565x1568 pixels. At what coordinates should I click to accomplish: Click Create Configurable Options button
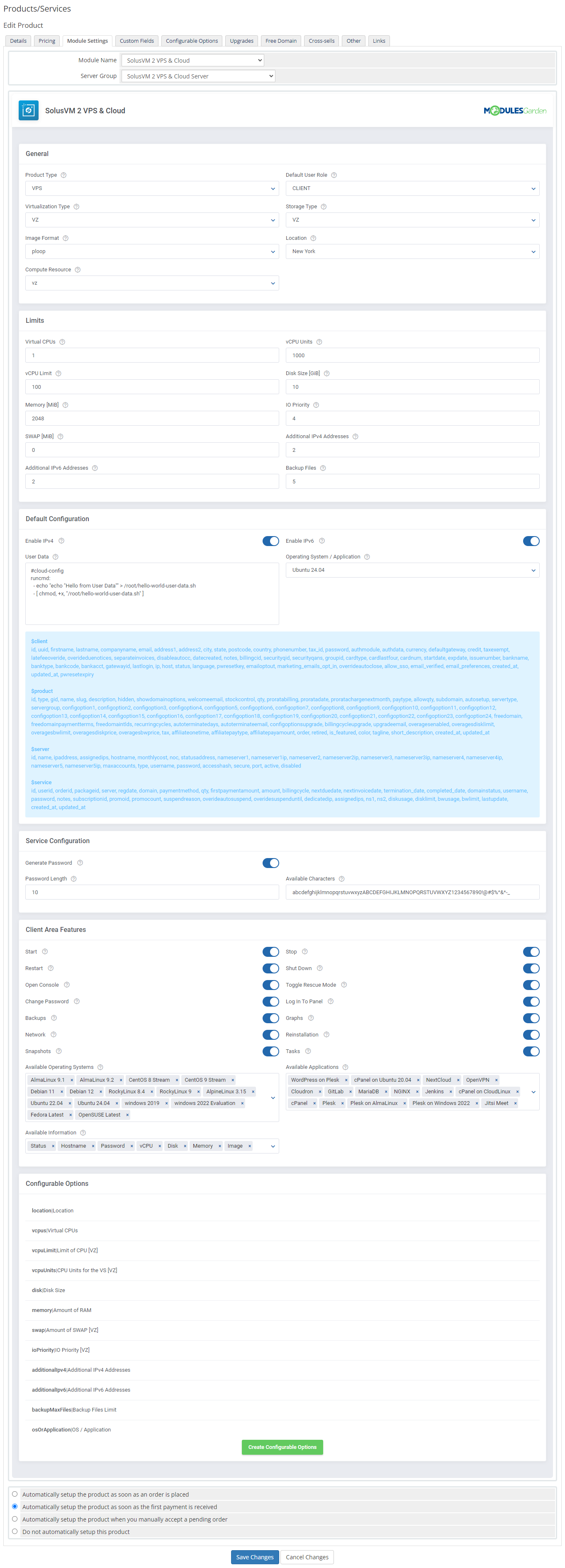pos(282,1447)
